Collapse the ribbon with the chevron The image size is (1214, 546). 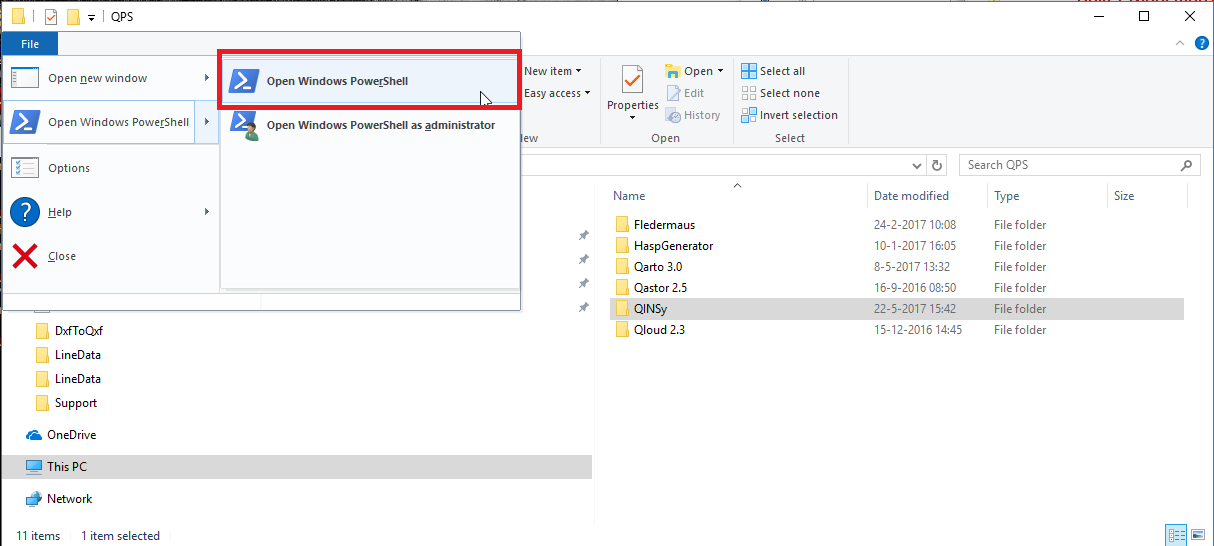[x=1182, y=43]
